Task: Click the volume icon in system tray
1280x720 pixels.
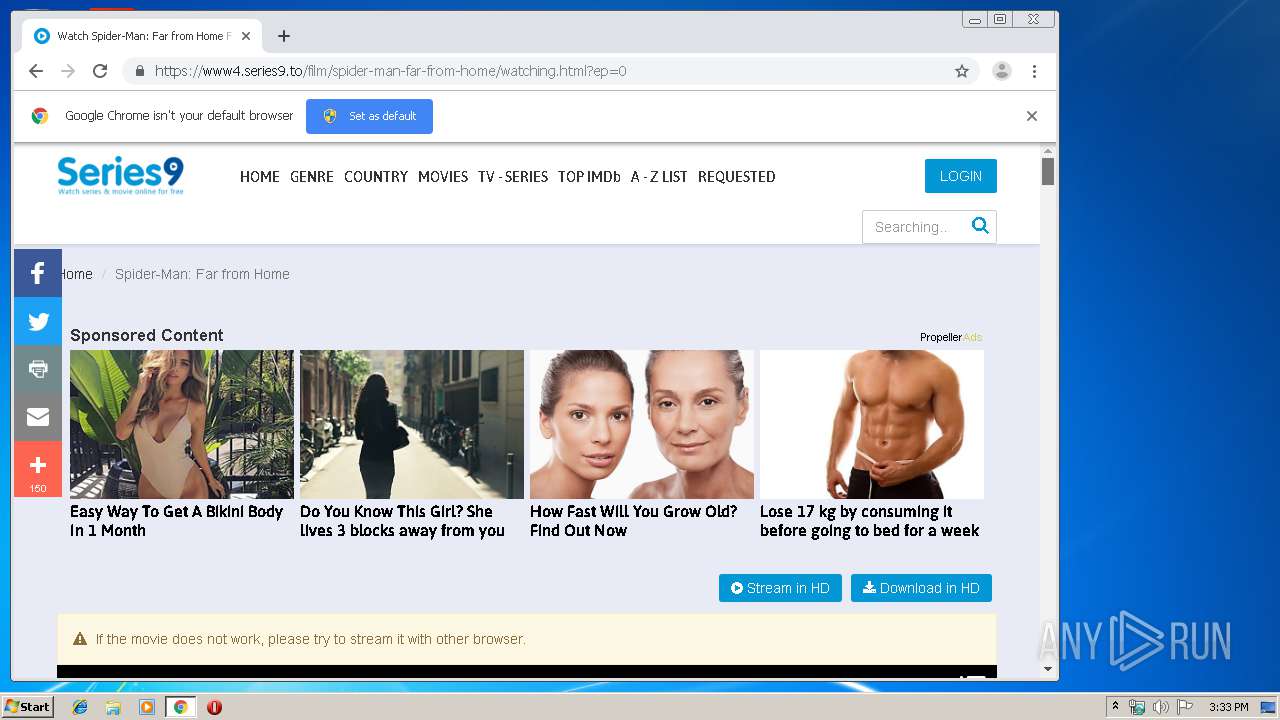Action: coord(1160,707)
